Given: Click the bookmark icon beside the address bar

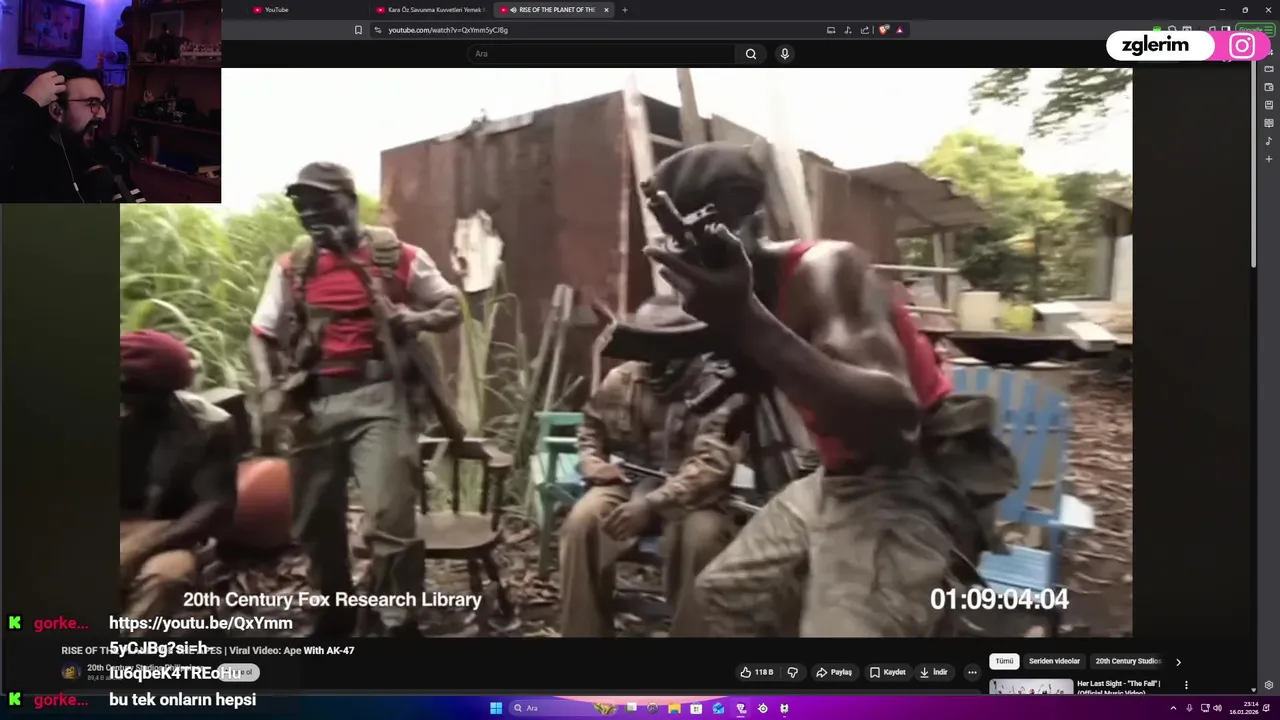Looking at the screenshot, I should click(x=358, y=30).
